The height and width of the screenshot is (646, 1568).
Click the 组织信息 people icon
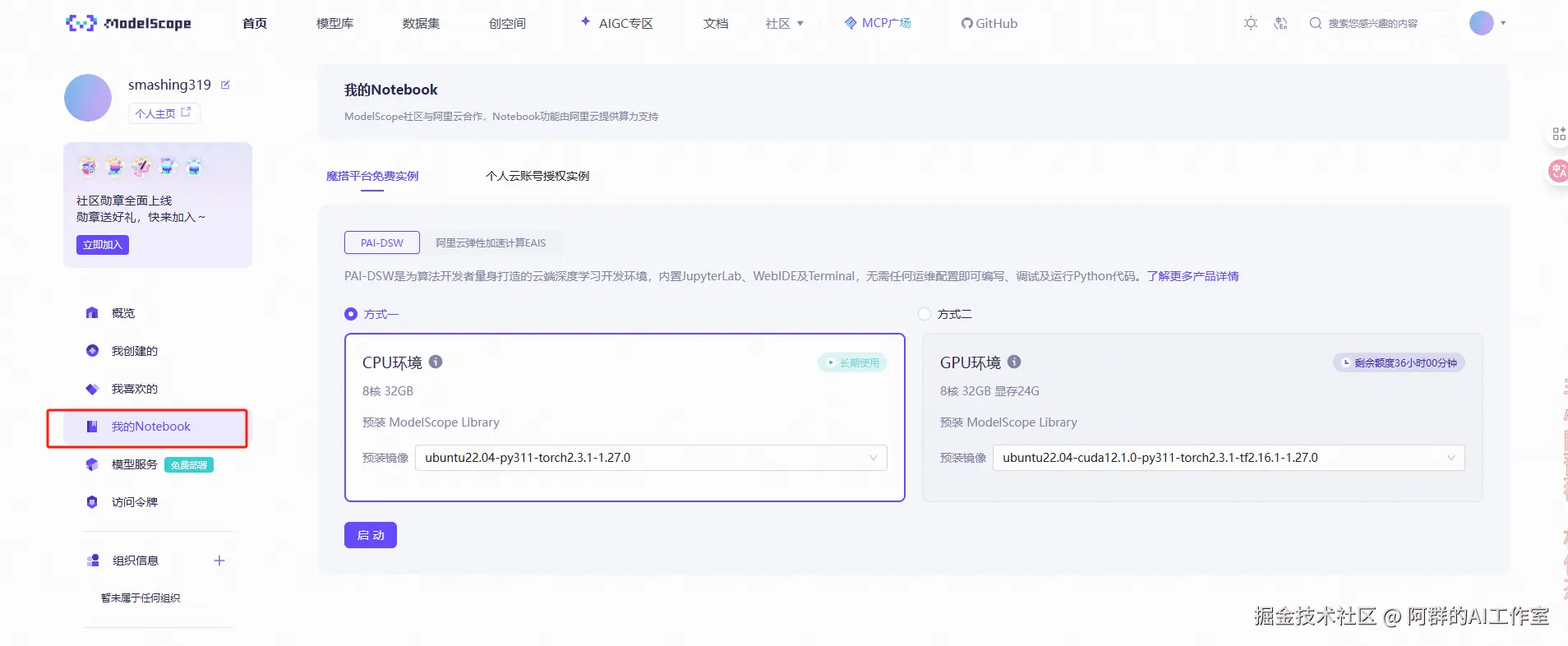pos(93,561)
